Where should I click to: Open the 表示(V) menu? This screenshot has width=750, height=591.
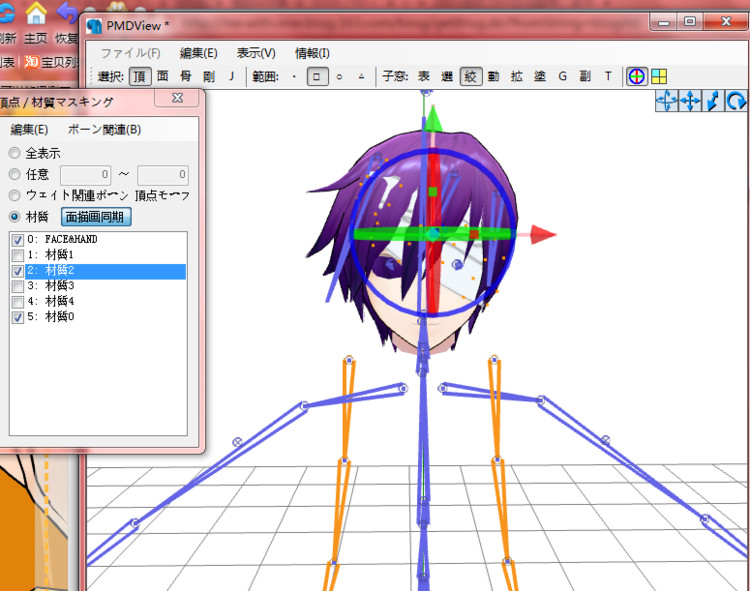click(x=256, y=53)
